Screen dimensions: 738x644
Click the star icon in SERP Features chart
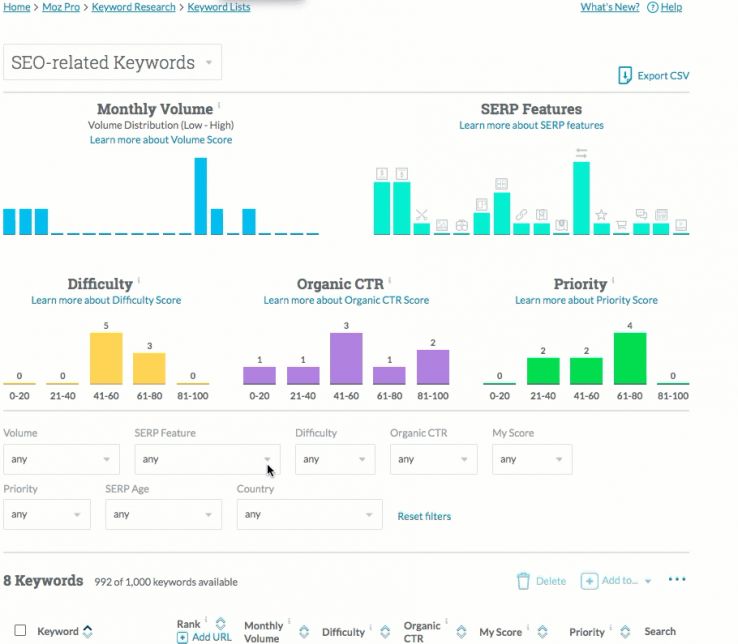tap(601, 215)
